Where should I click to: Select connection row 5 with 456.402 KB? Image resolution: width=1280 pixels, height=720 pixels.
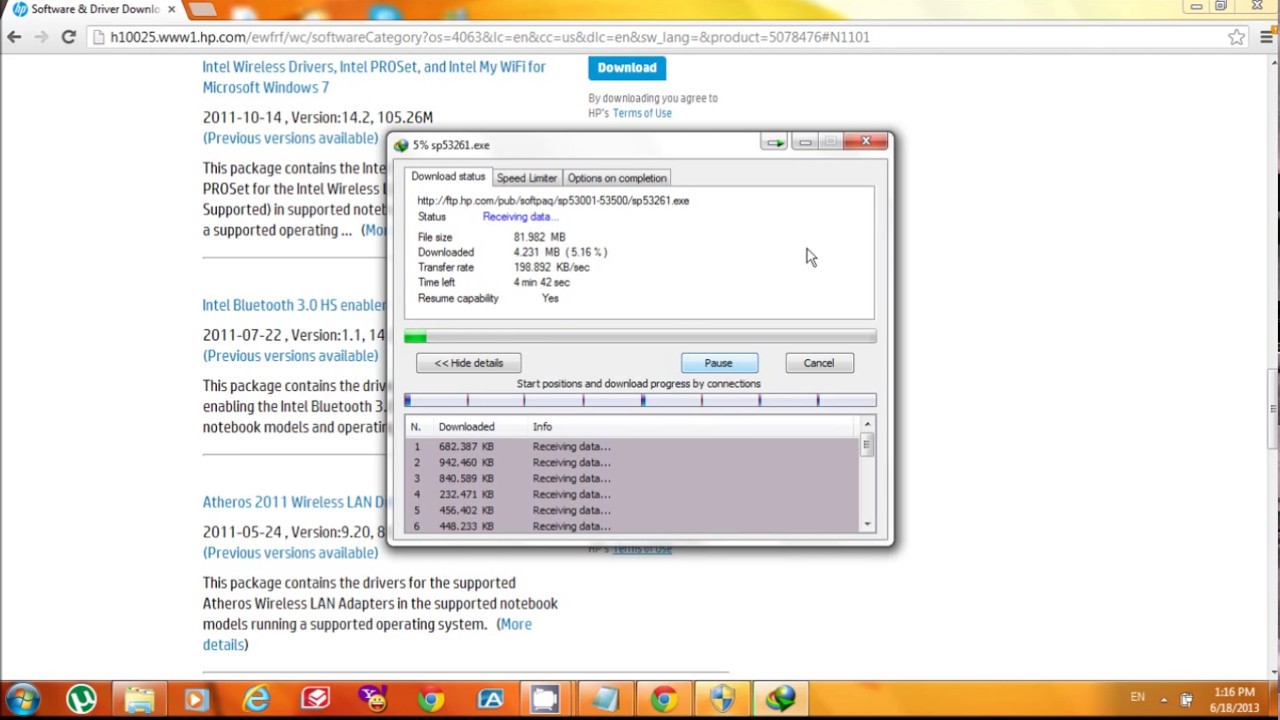pyautogui.click(x=632, y=510)
